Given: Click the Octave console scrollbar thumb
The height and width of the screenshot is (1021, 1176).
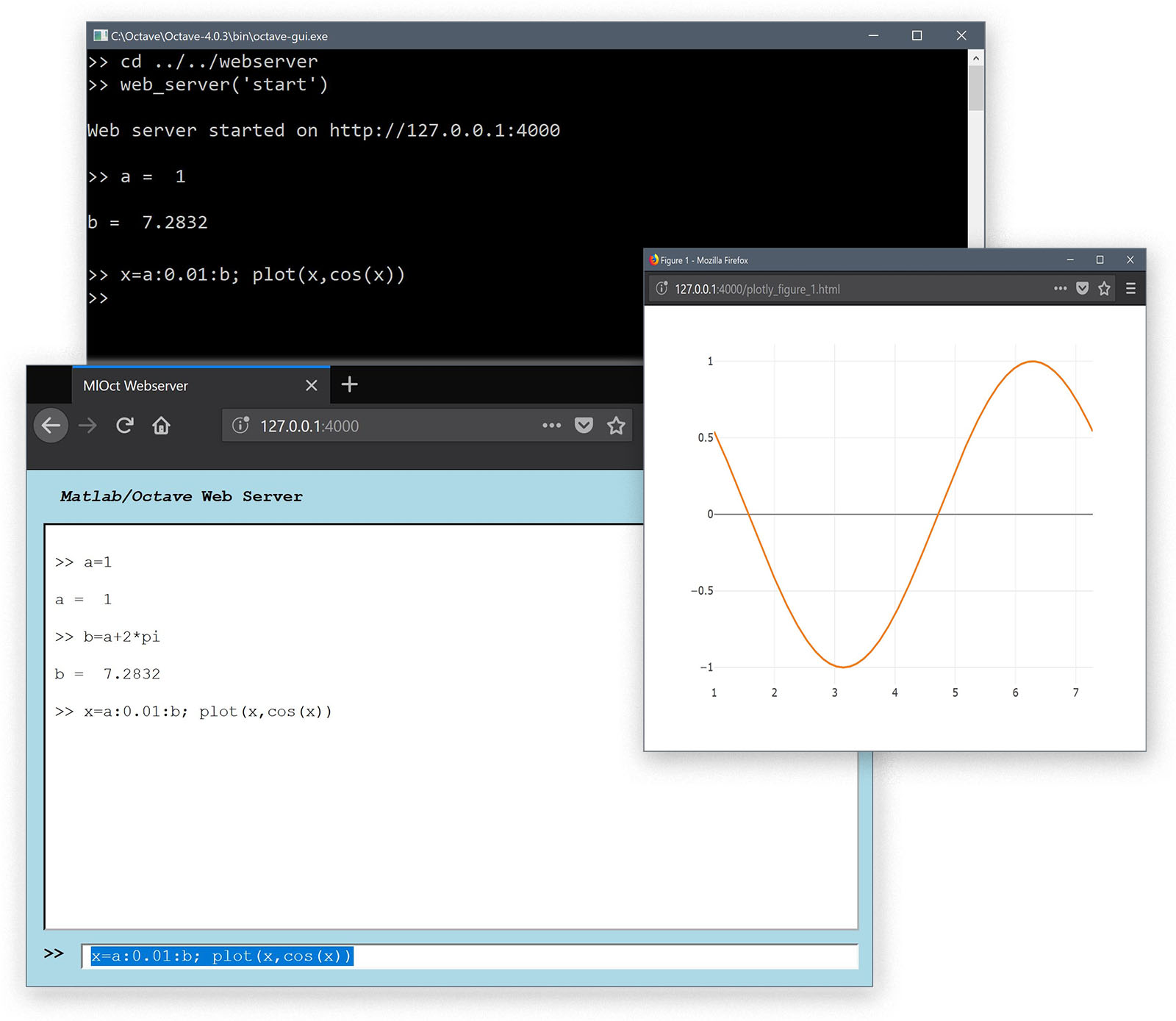Looking at the screenshot, I should [976, 88].
